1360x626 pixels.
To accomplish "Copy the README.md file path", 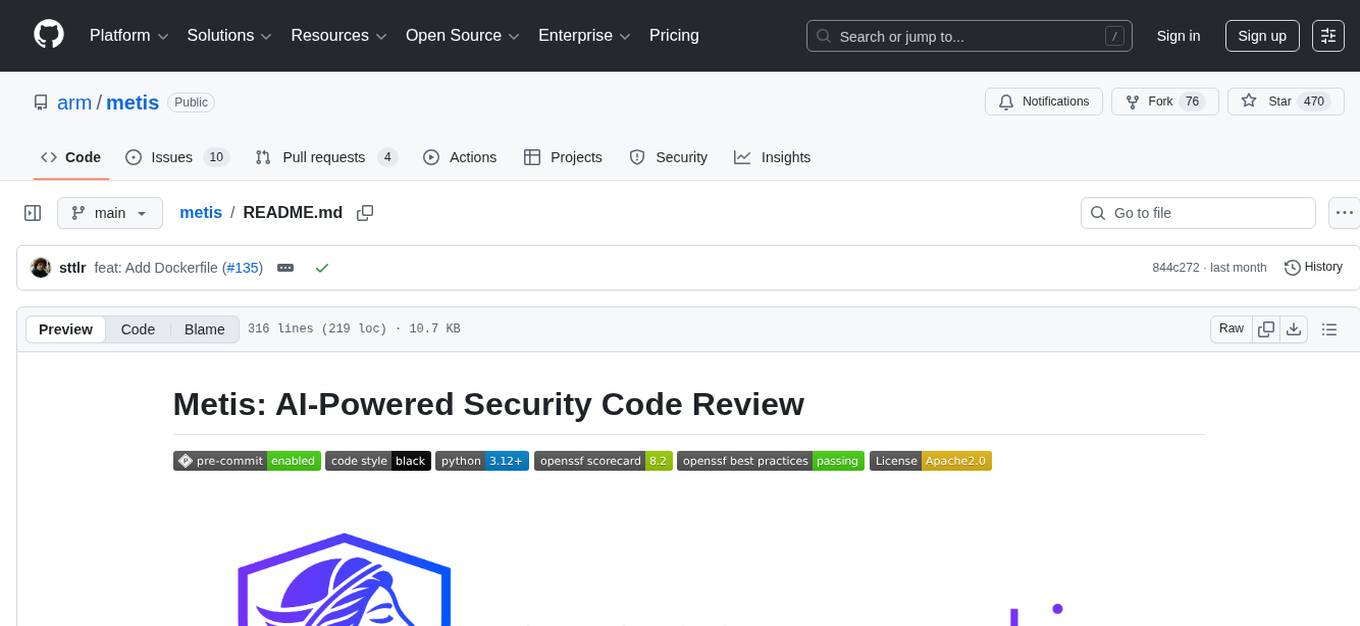I will (365, 213).
